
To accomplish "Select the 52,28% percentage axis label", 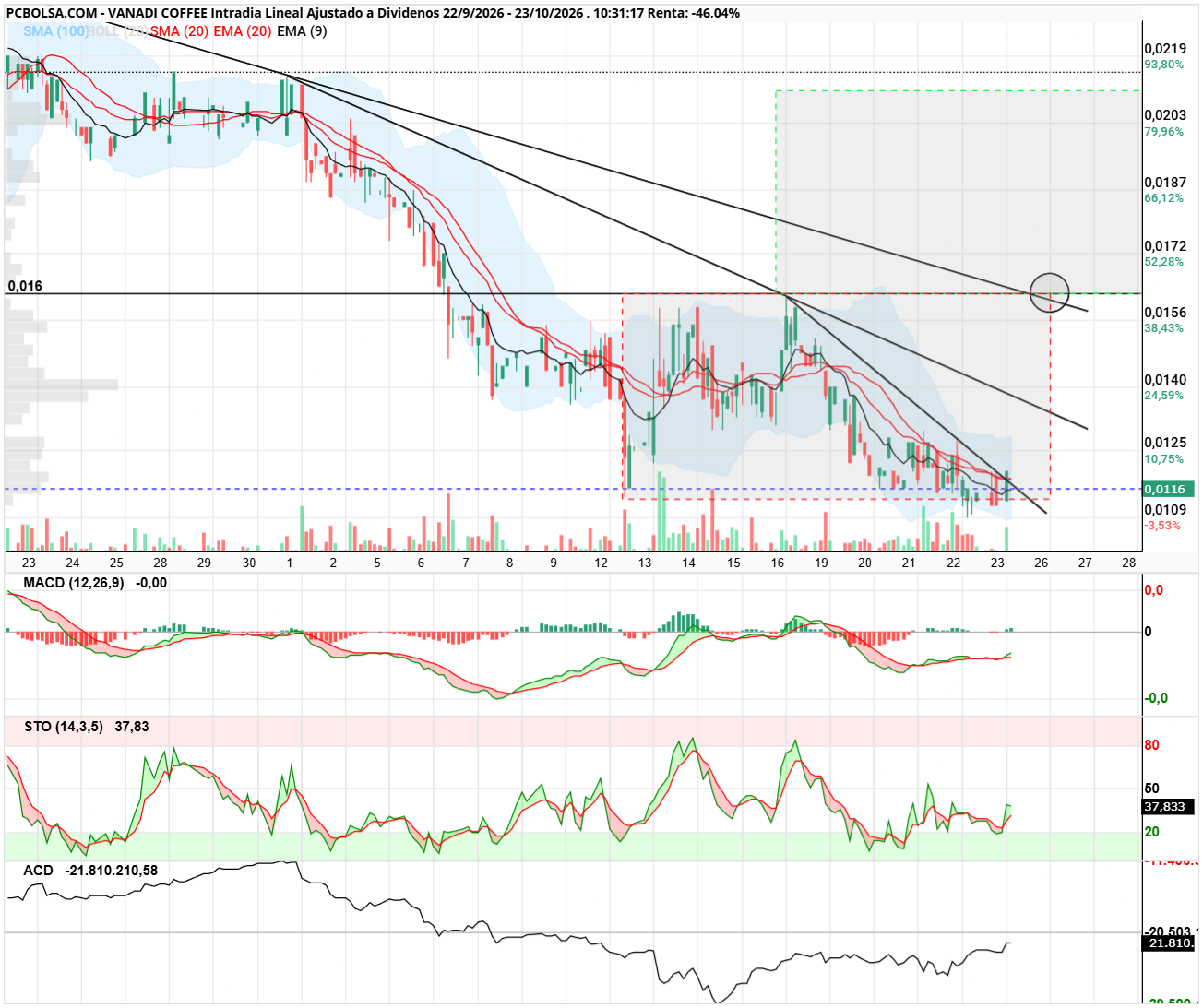I will click(x=1163, y=262).
